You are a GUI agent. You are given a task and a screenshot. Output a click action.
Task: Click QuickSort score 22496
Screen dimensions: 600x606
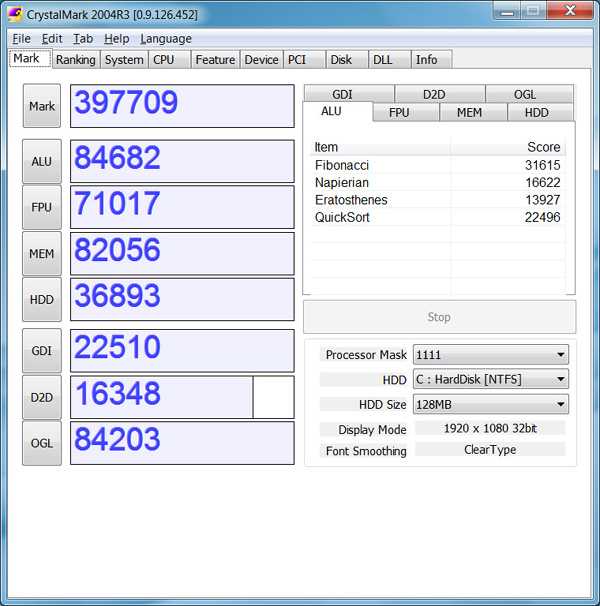[542, 217]
